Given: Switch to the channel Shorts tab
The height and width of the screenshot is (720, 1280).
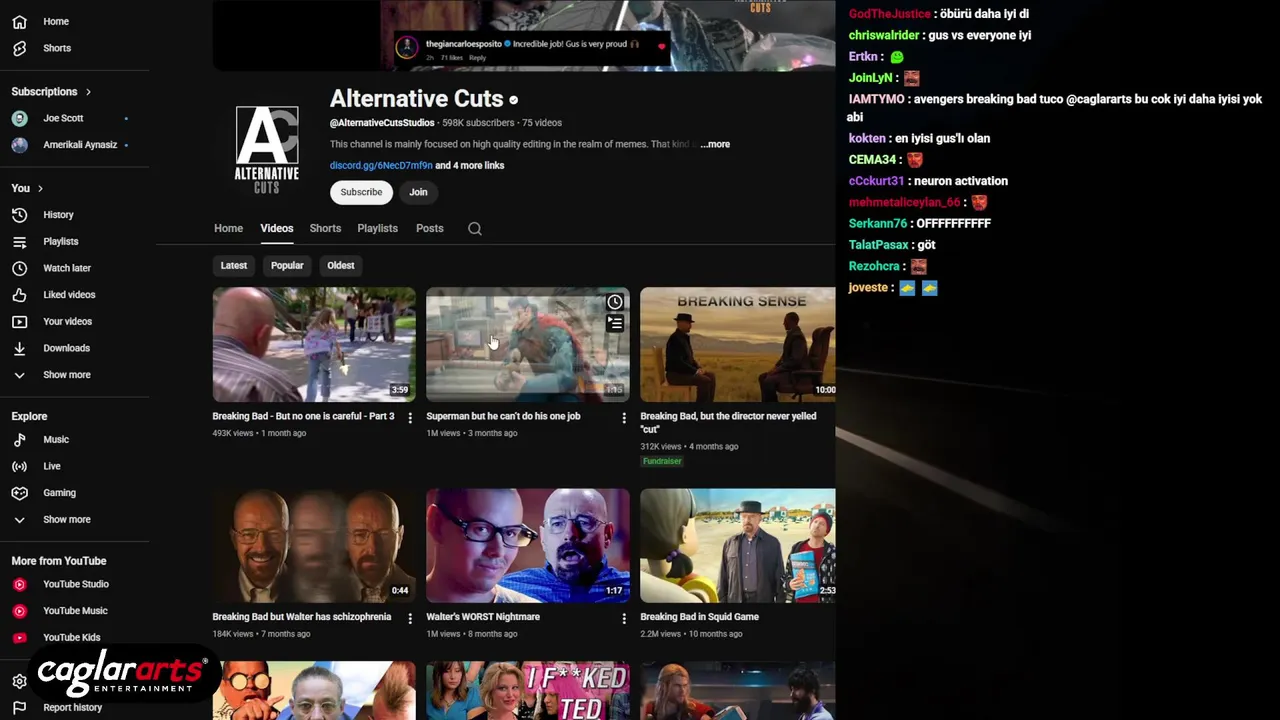Looking at the screenshot, I should tap(325, 228).
